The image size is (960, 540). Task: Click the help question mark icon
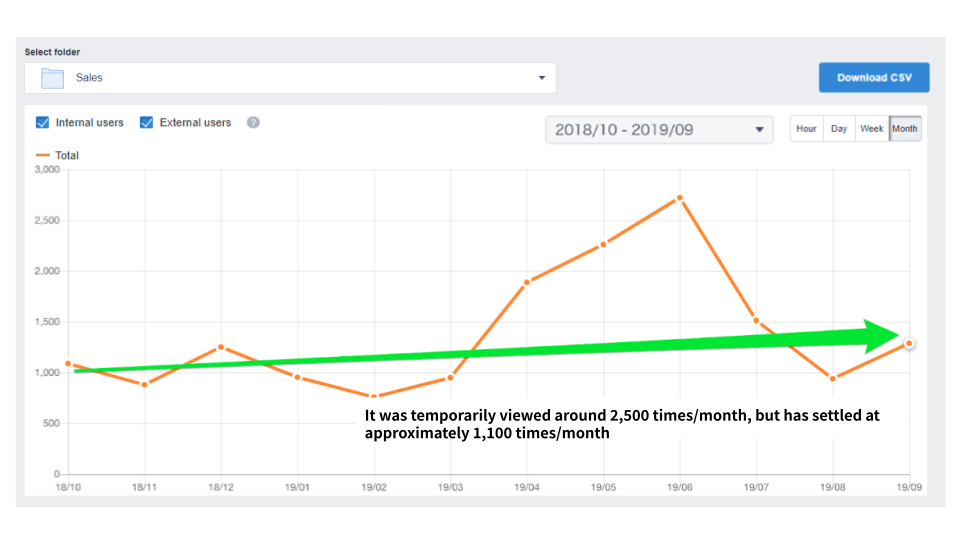tap(253, 123)
